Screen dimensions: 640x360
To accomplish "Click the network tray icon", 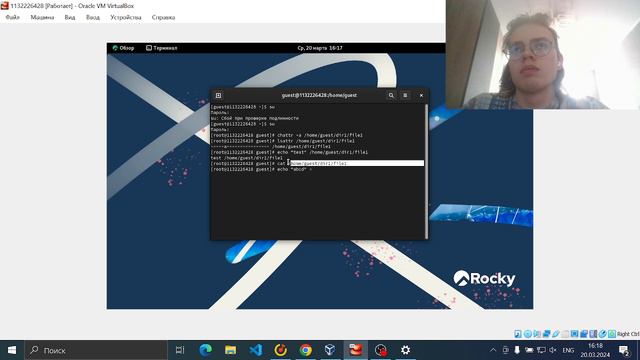I will pos(541,350).
